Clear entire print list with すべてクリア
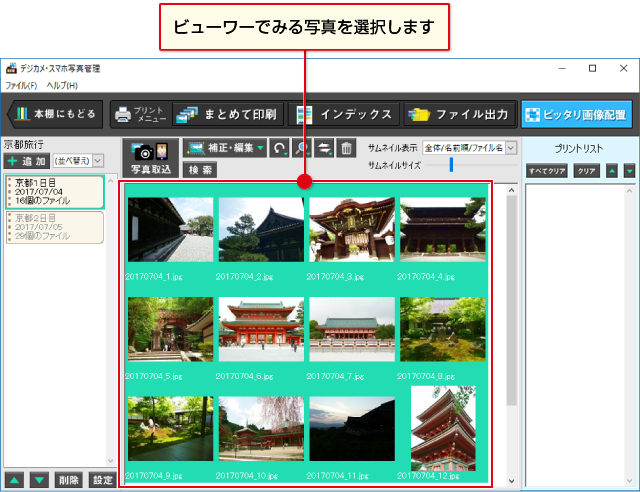Screen dimensions: 640x492 coord(547,171)
